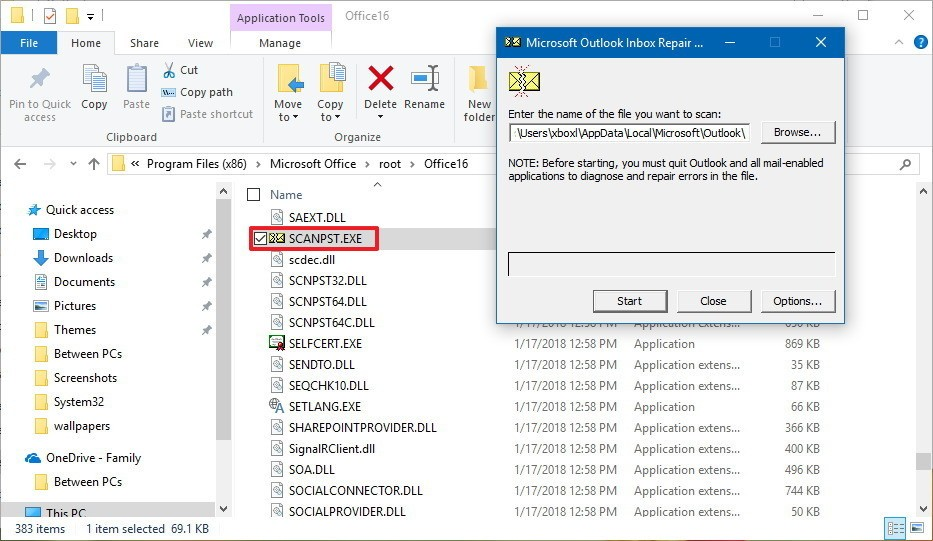
Task: Sort by the Name column header
Action: tap(286, 195)
